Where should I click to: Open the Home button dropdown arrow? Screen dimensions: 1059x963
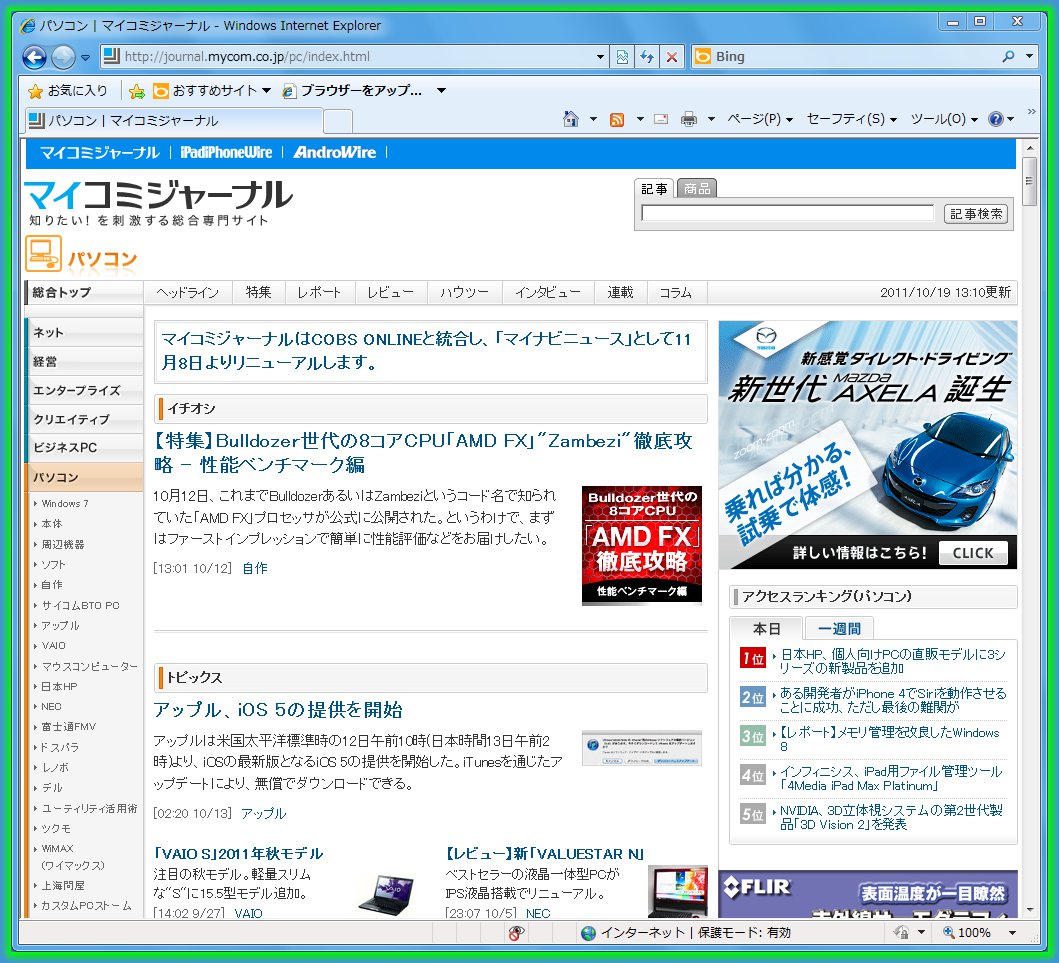(593, 120)
